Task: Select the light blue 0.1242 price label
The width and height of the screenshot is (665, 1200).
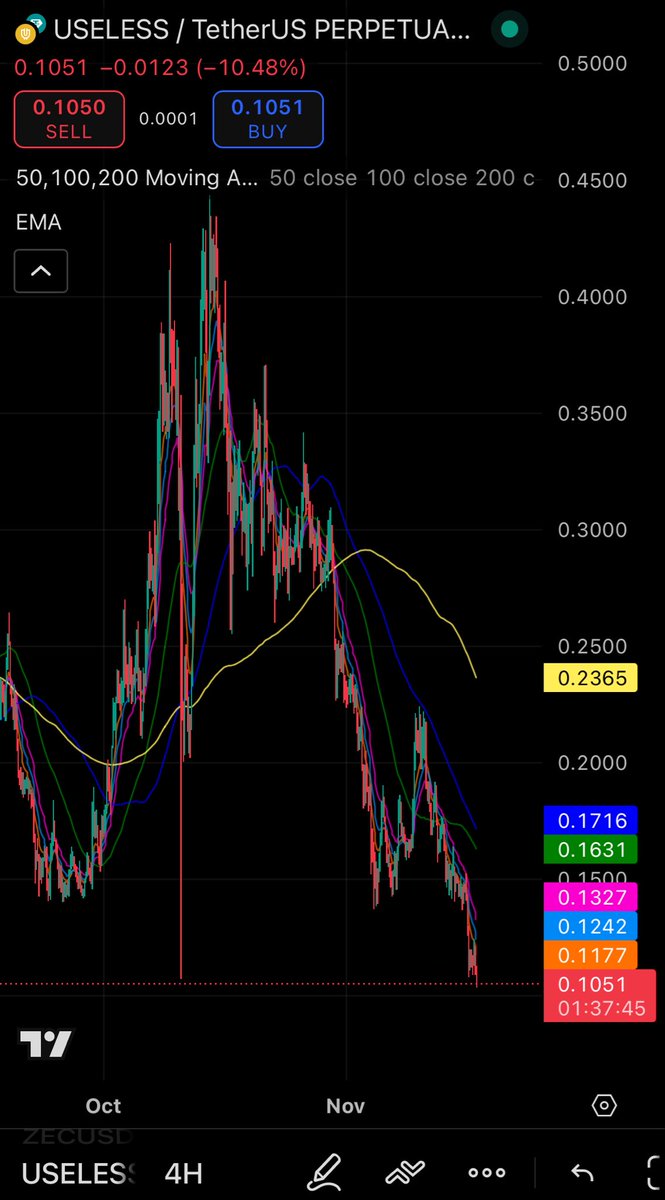Action: [x=590, y=926]
